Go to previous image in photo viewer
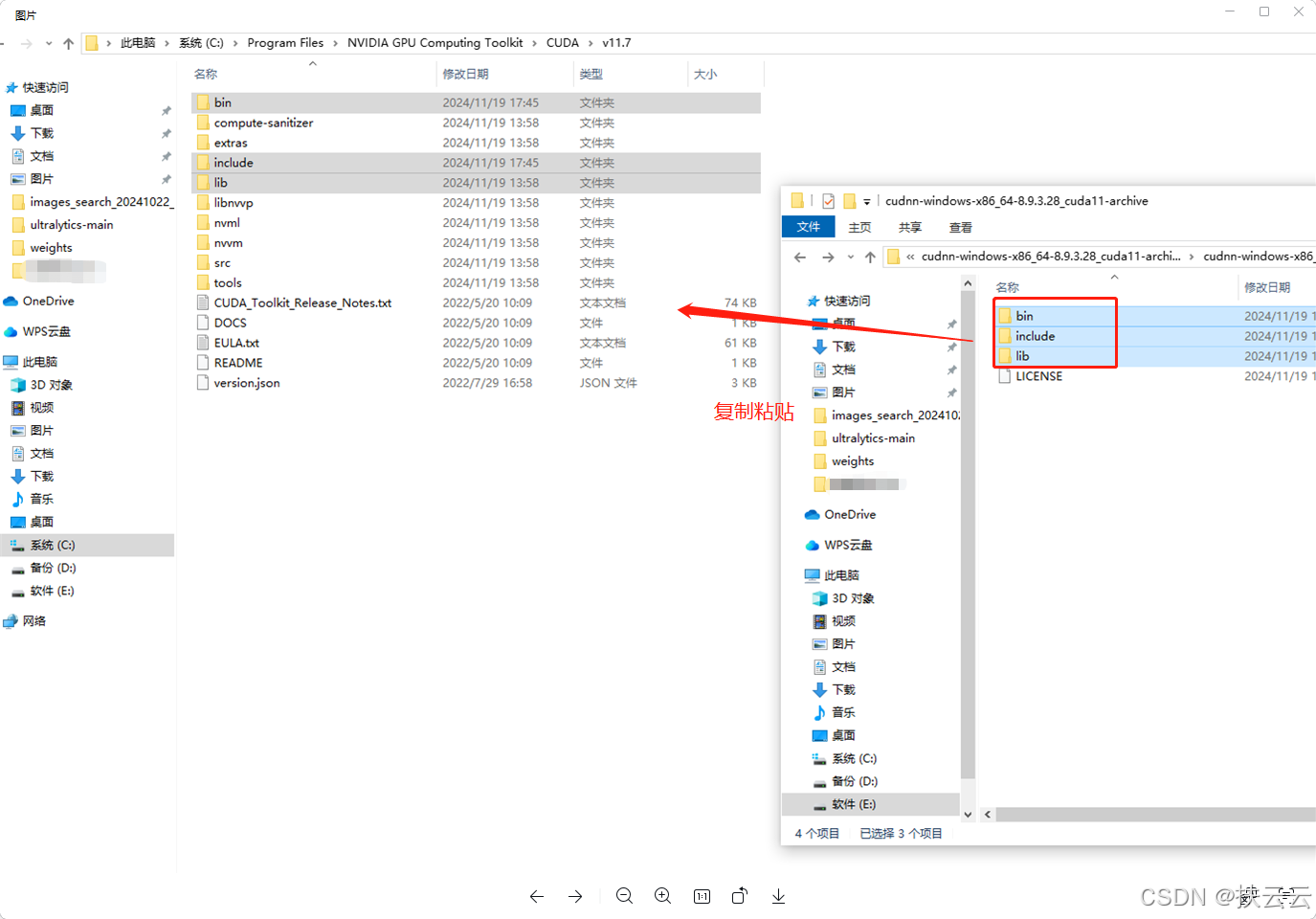The height and width of the screenshot is (919, 1316). click(537, 896)
